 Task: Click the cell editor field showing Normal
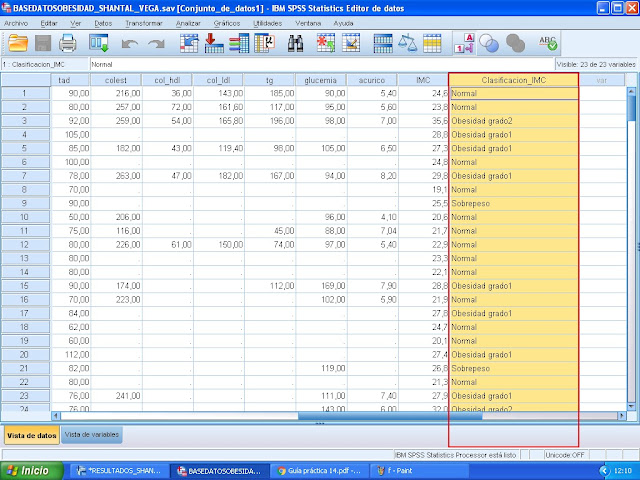pos(321,64)
